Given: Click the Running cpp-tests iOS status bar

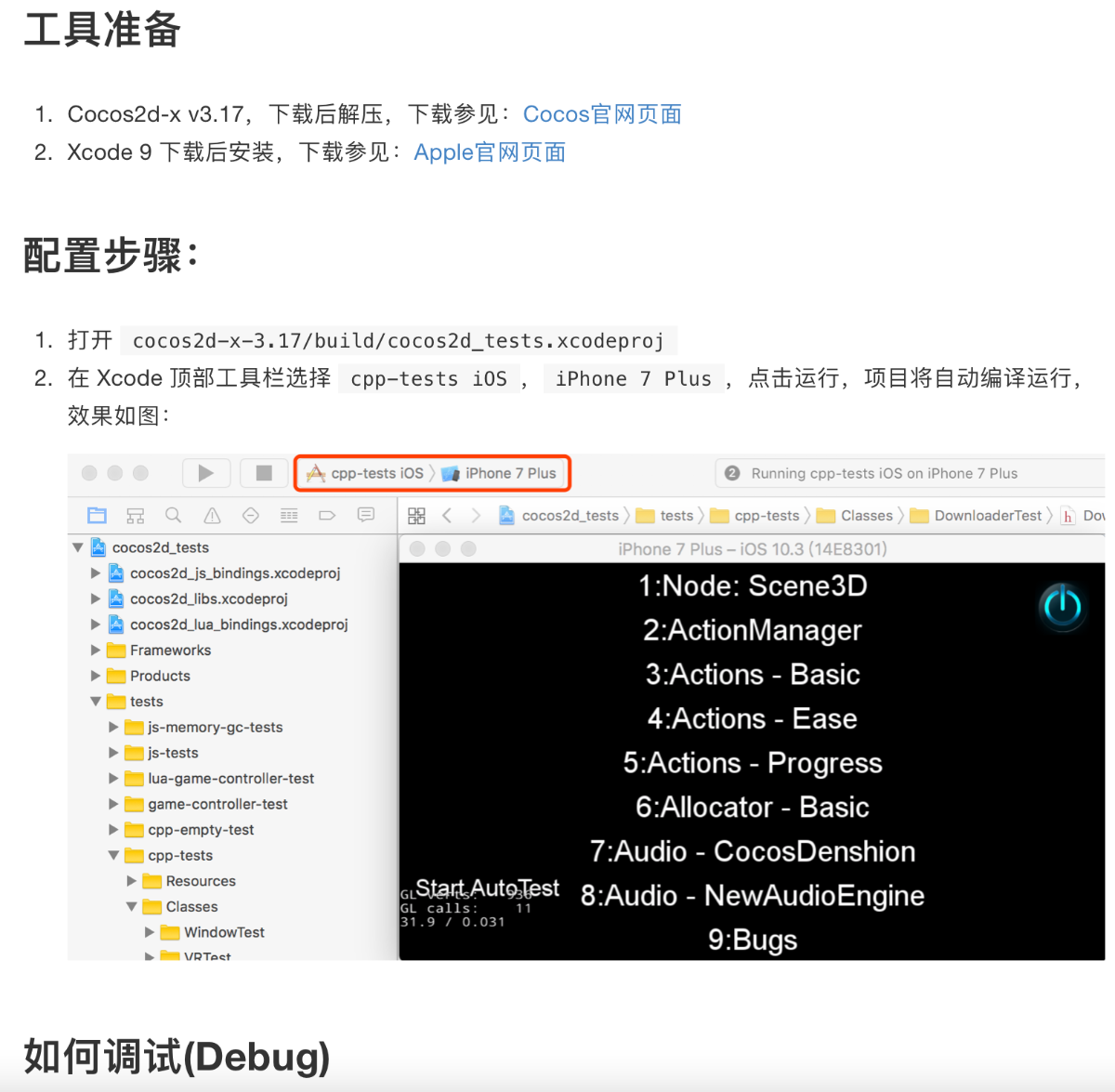Looking at the screenshot, I should pyautogui.click(x=911, y=473).
